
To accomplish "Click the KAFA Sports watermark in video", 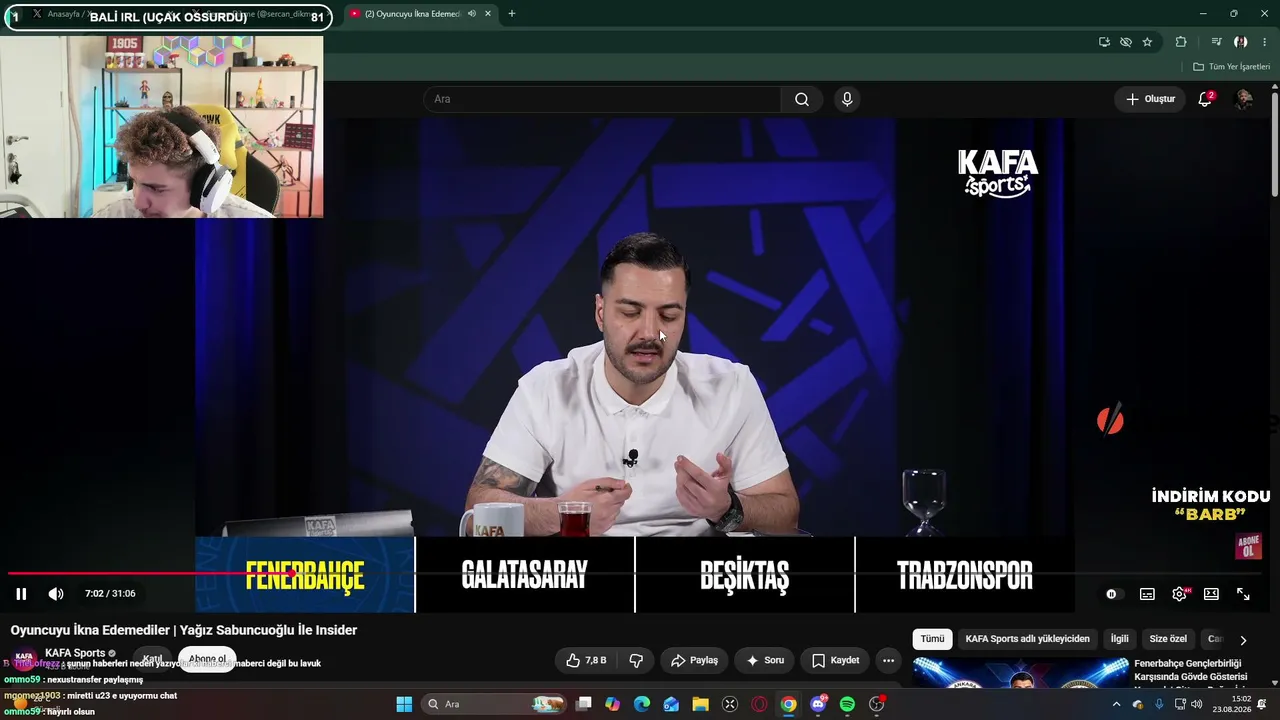I will [x=998, y=173].
